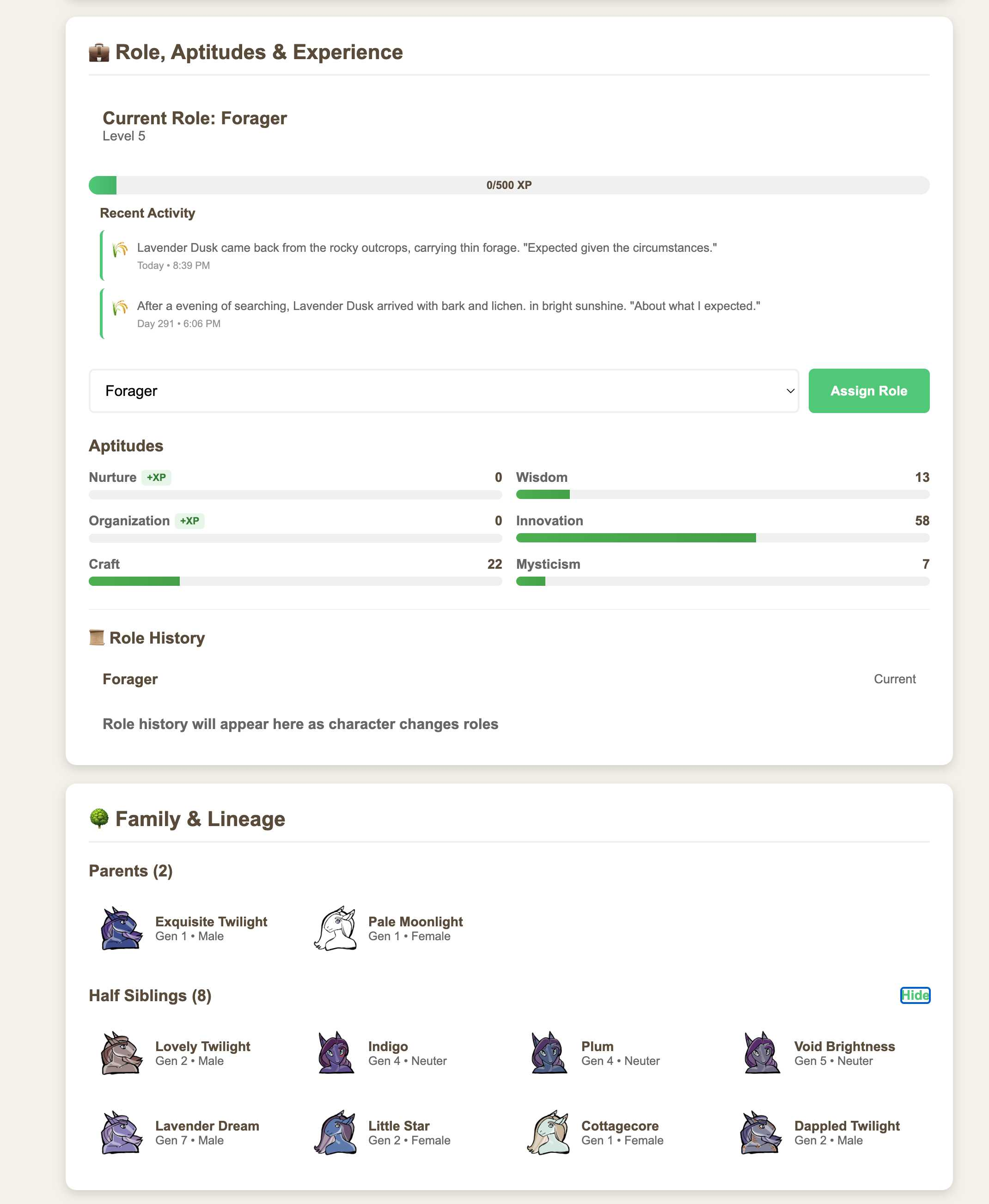Click Exquisite Twilight's portrait icon
989x1204 pixels.
[122, 928]
